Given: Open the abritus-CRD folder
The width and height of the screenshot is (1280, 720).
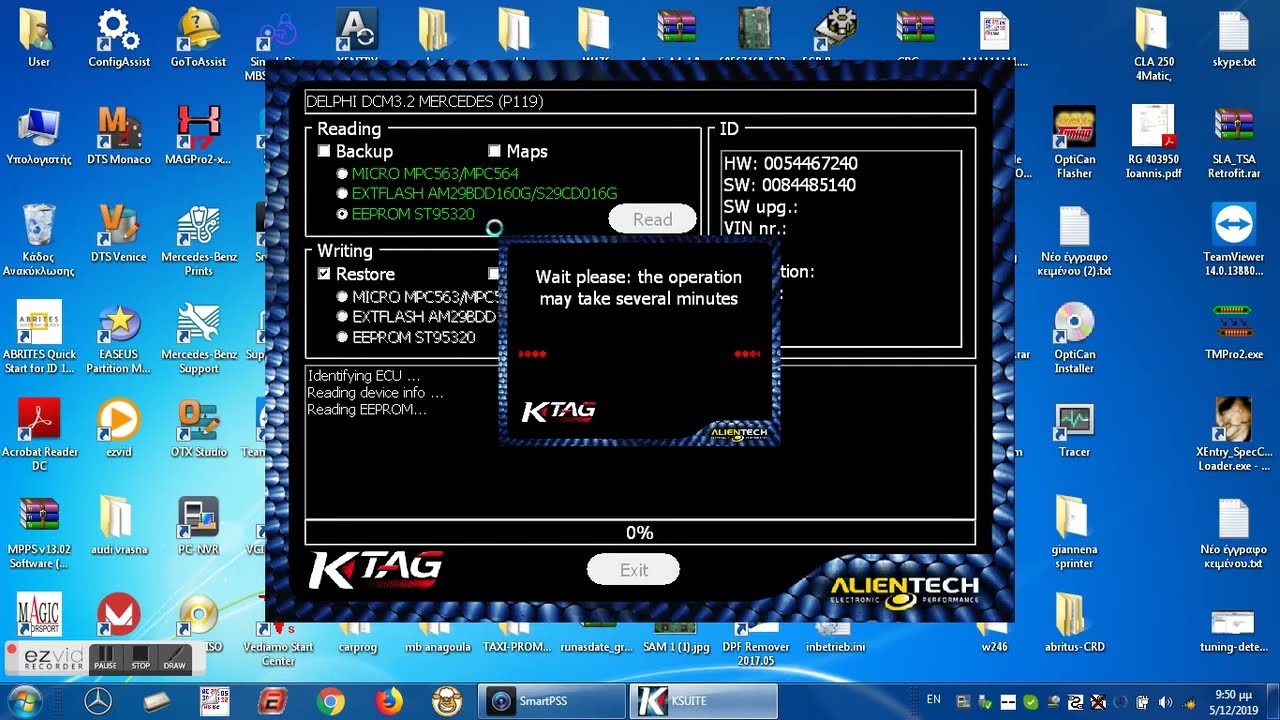Looking at the screenshot, I should [x=1074, y=623].
